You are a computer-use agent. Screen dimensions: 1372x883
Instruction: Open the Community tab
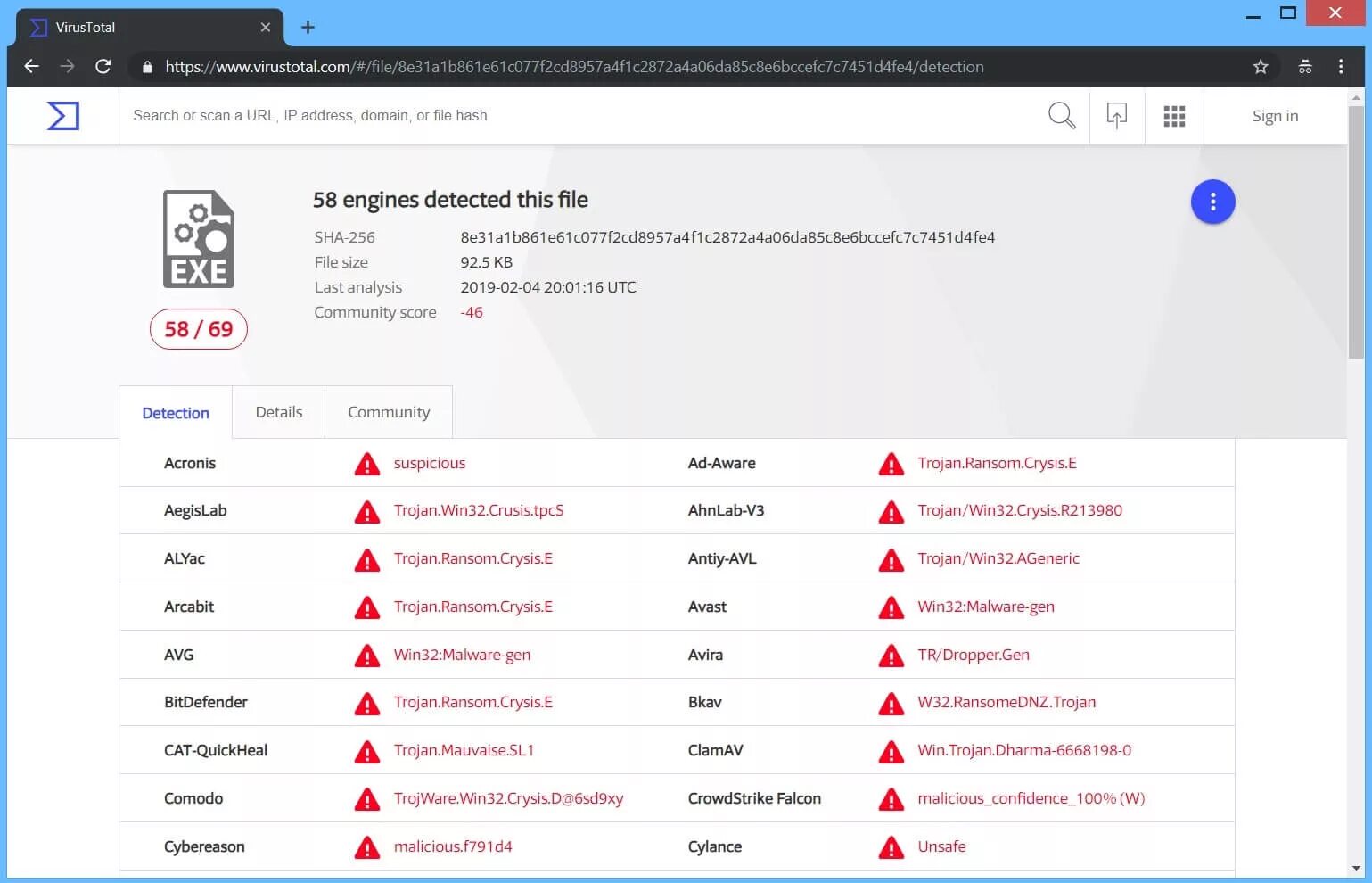click(x=389, y=412)
